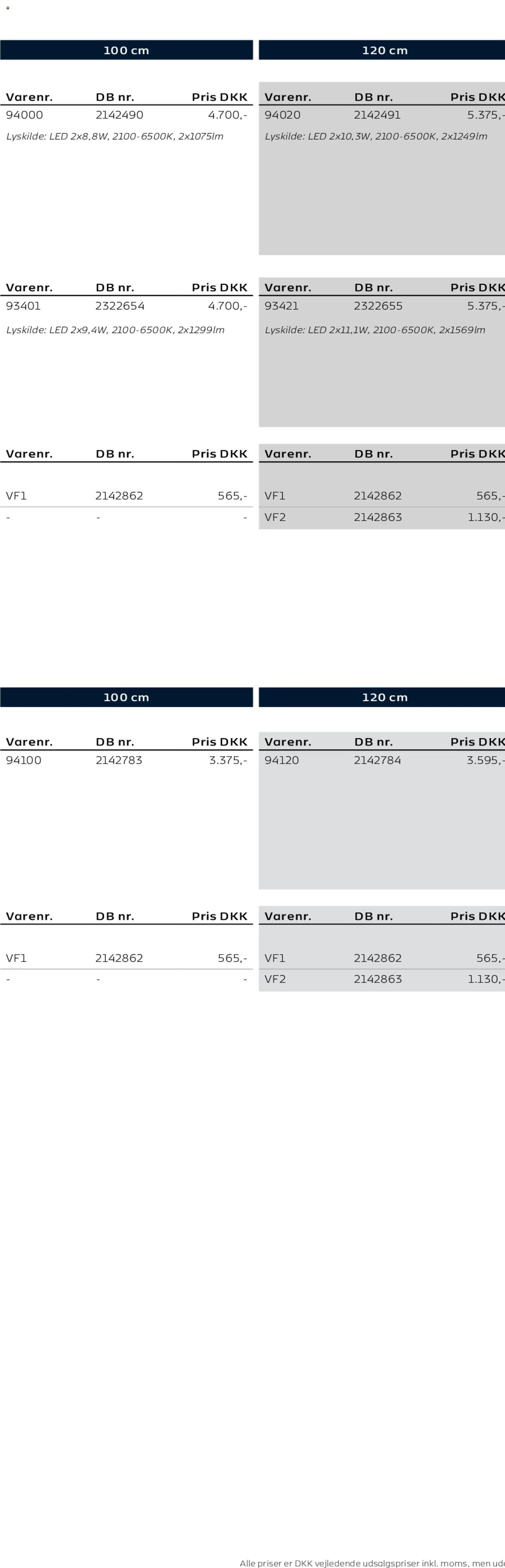Select the 120 cm header above item 94120

tap(384, 698)
